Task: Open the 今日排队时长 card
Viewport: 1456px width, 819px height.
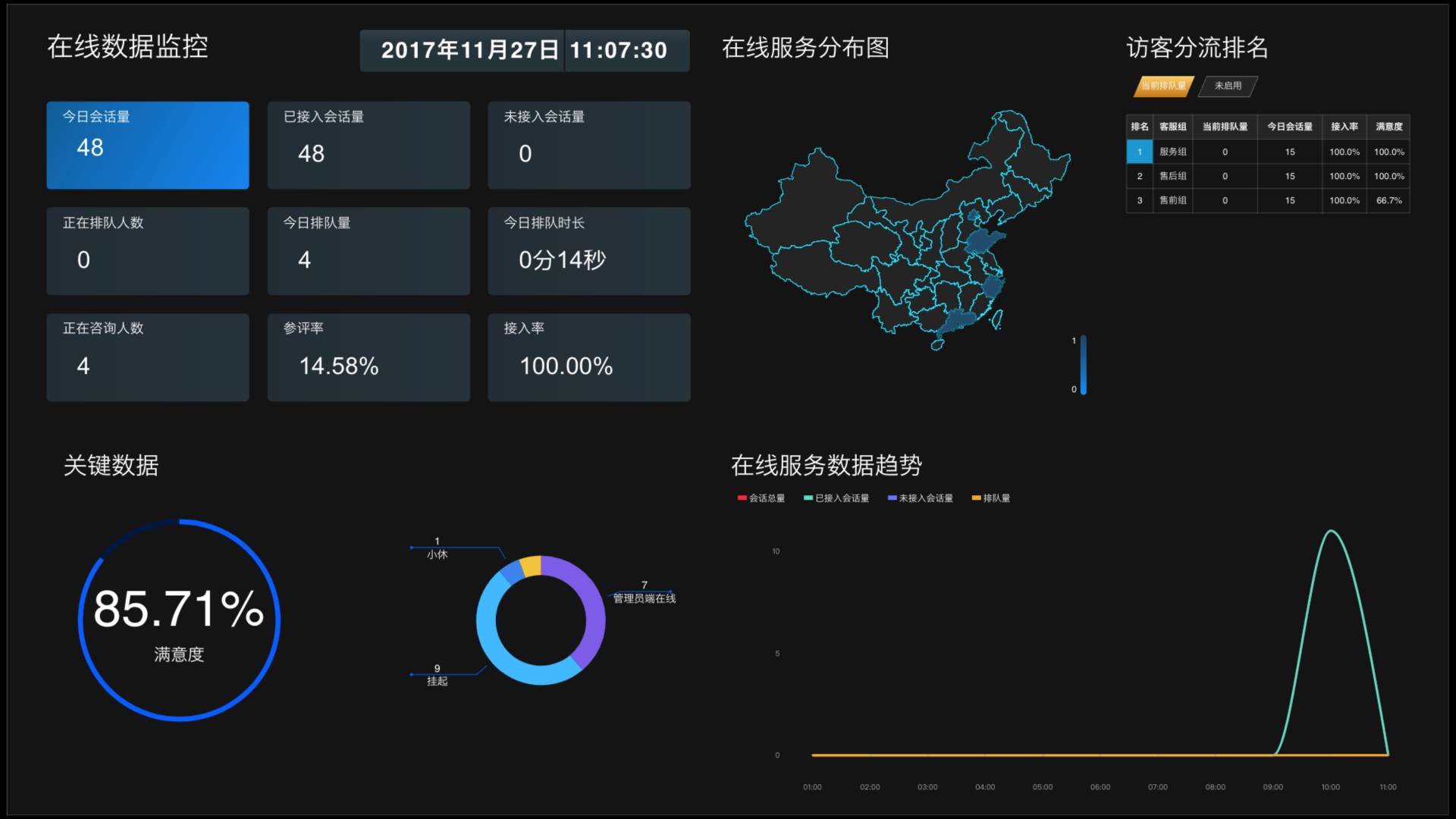Action: point(589,251)
